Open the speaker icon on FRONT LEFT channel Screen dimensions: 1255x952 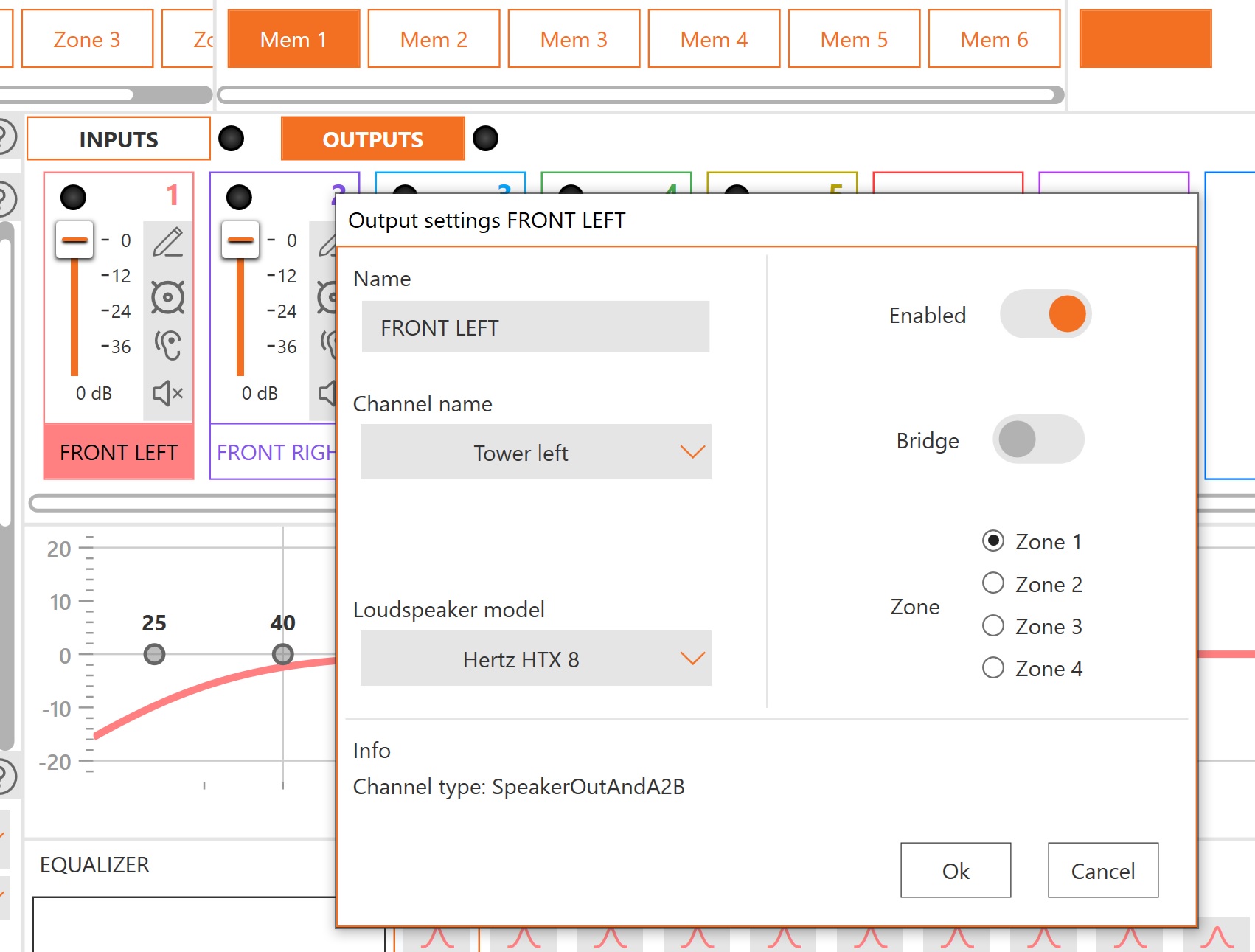click(x=167, y=297)
